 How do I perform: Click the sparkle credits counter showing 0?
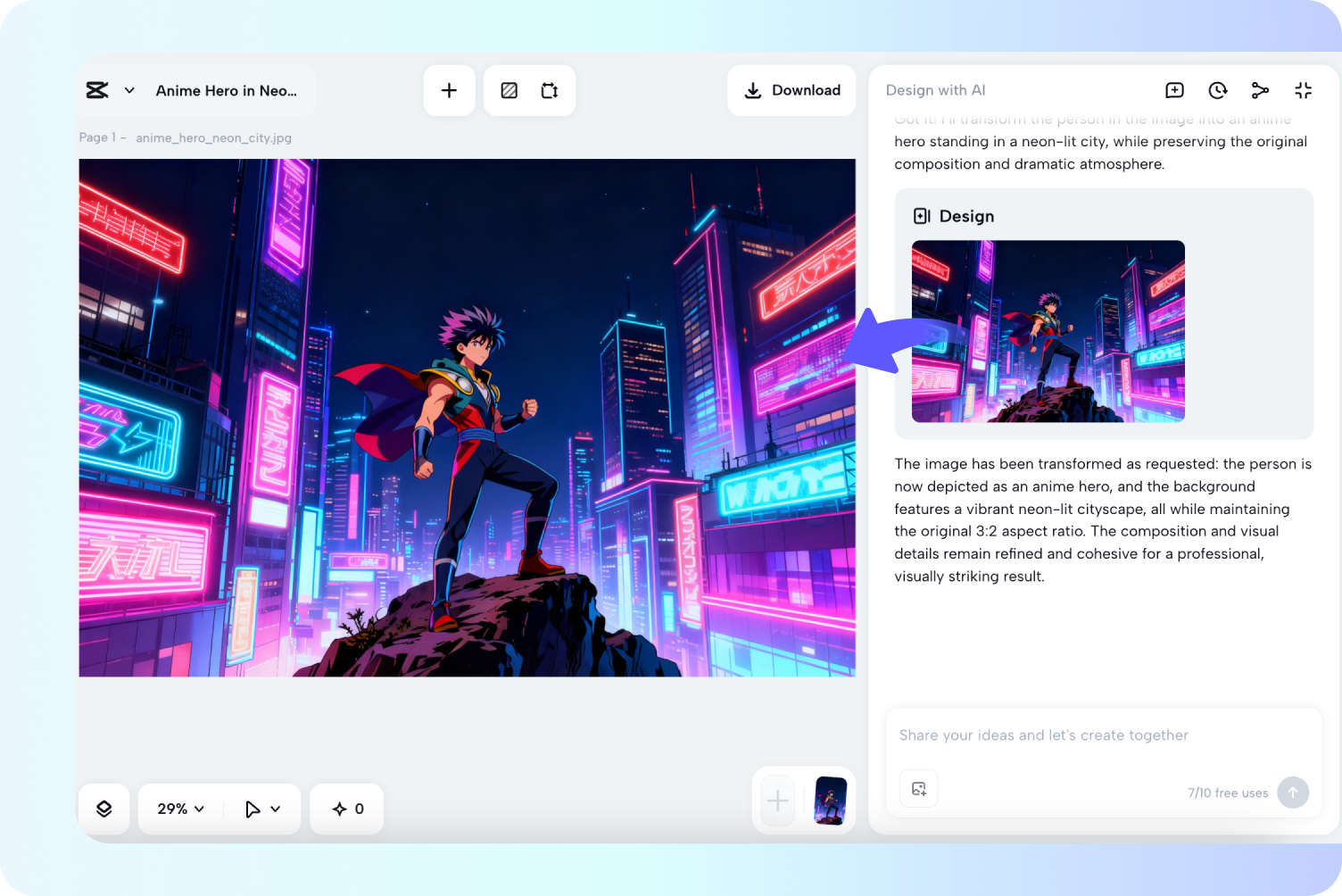[x=347, y=809]
